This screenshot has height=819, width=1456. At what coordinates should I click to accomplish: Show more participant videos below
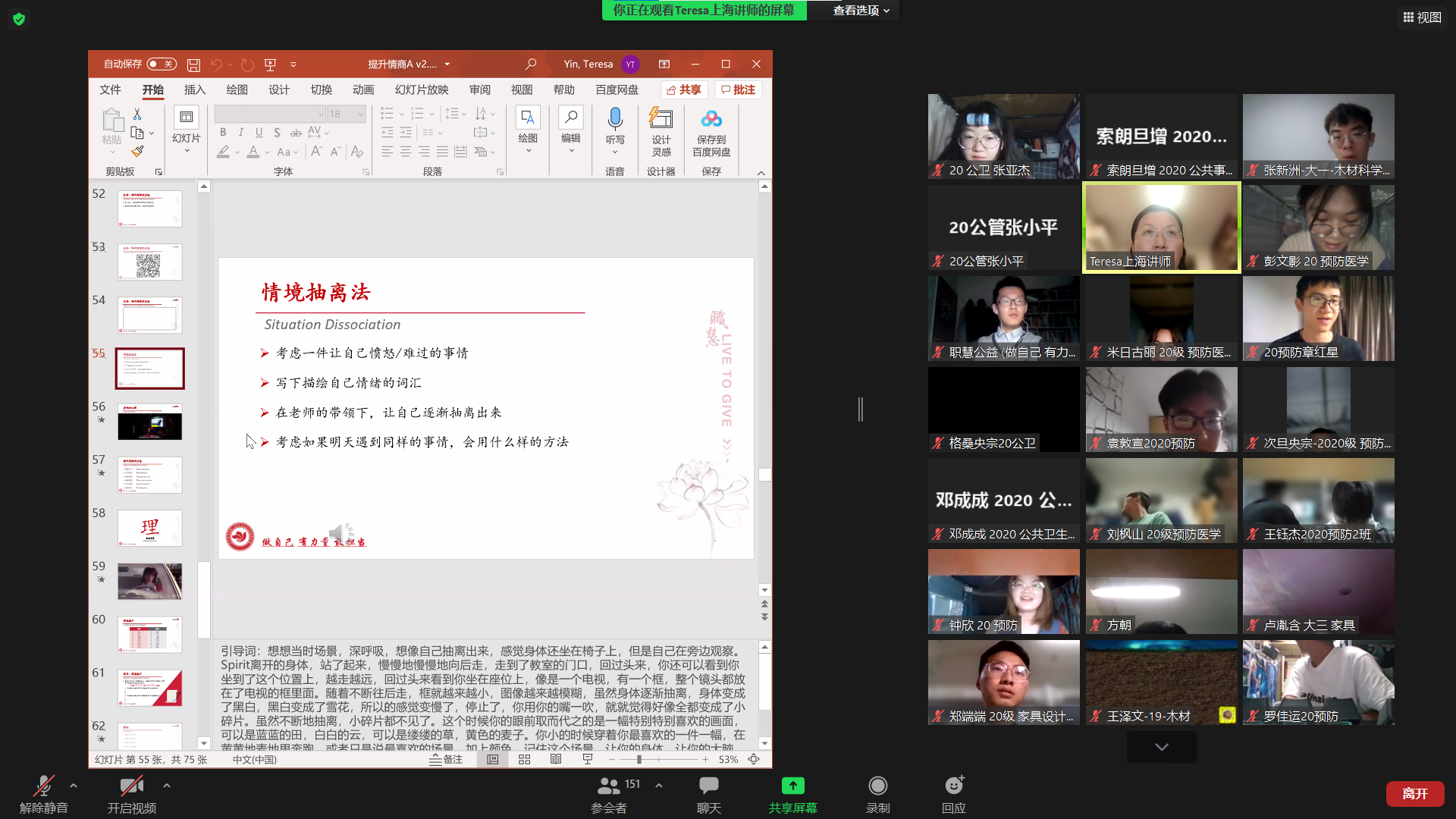point(1161,747)
